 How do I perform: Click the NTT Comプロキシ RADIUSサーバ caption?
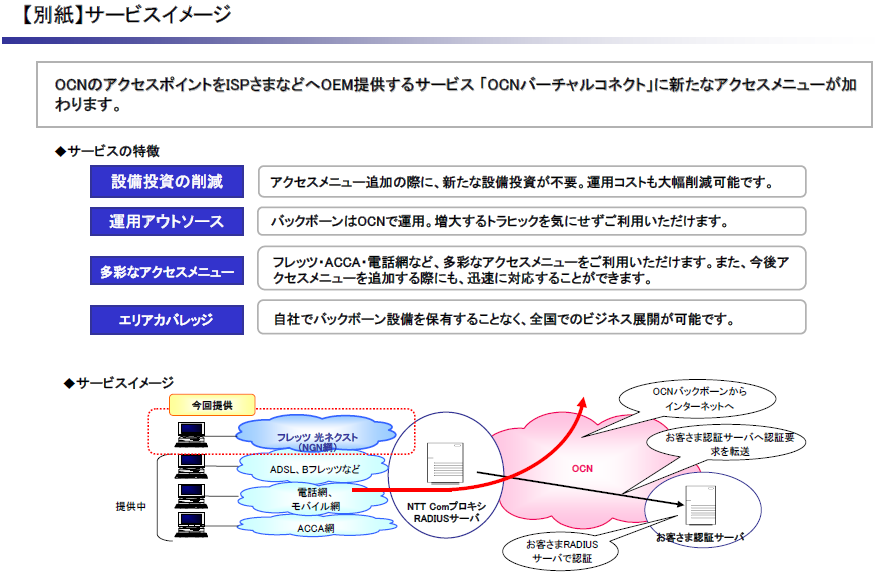click(446, 512)
